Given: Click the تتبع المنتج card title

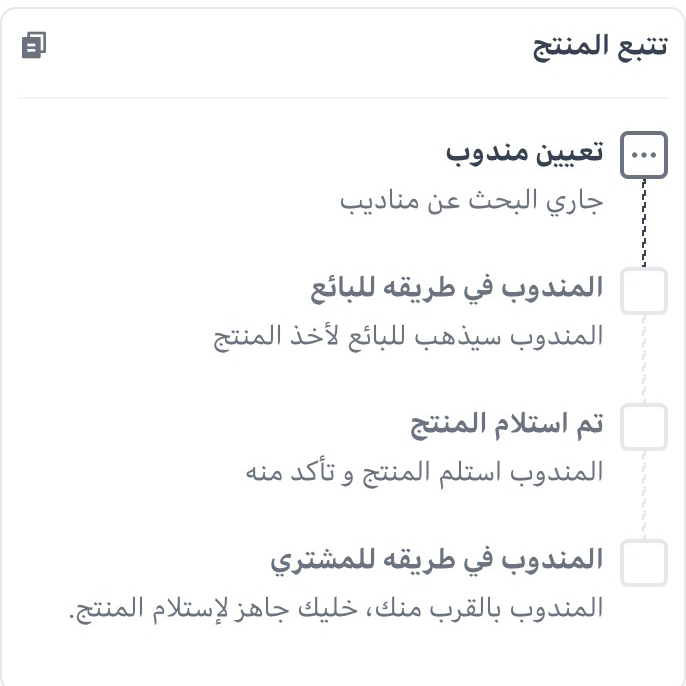Looking at the screenshot, I should (600, 47).
